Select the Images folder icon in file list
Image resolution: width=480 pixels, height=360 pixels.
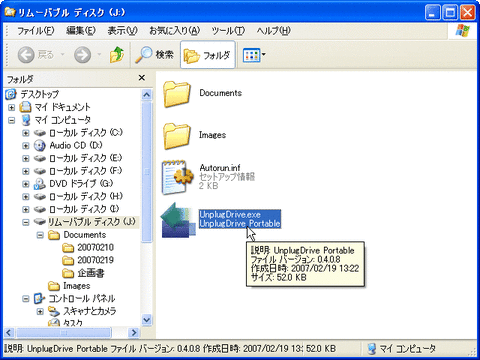pyautogui.click(x=177, y=136)
